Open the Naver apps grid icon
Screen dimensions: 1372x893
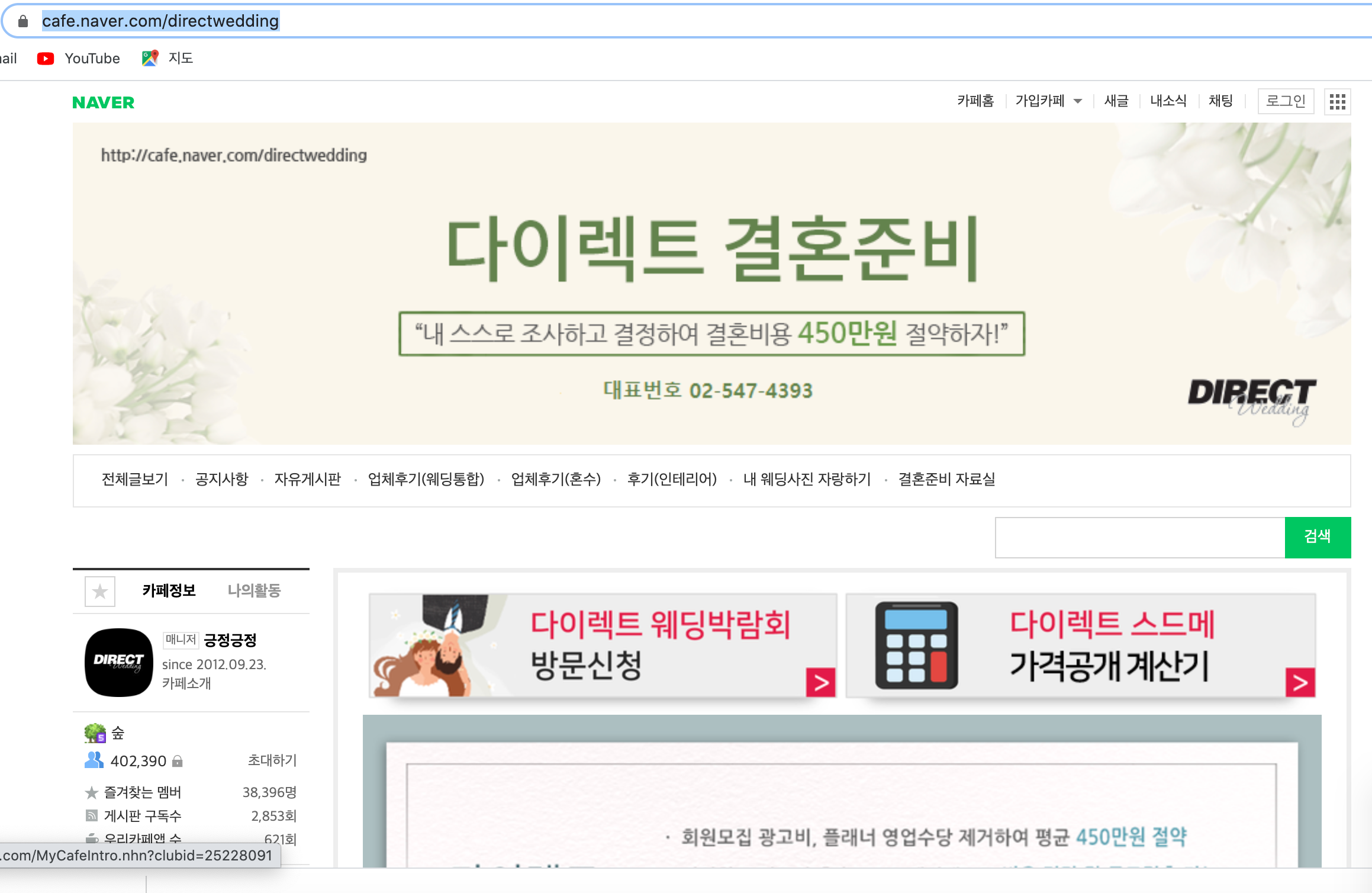point(1337,102)
